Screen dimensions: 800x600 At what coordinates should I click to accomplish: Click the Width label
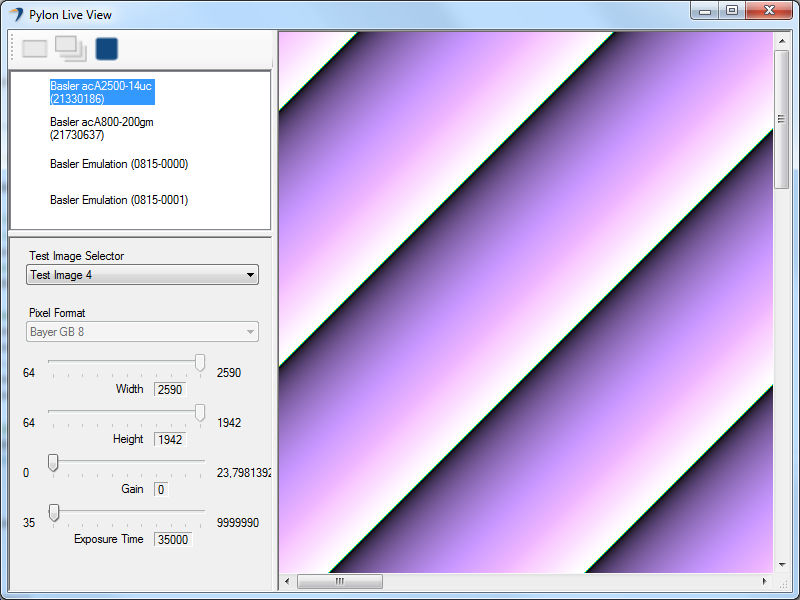(130, 389)
